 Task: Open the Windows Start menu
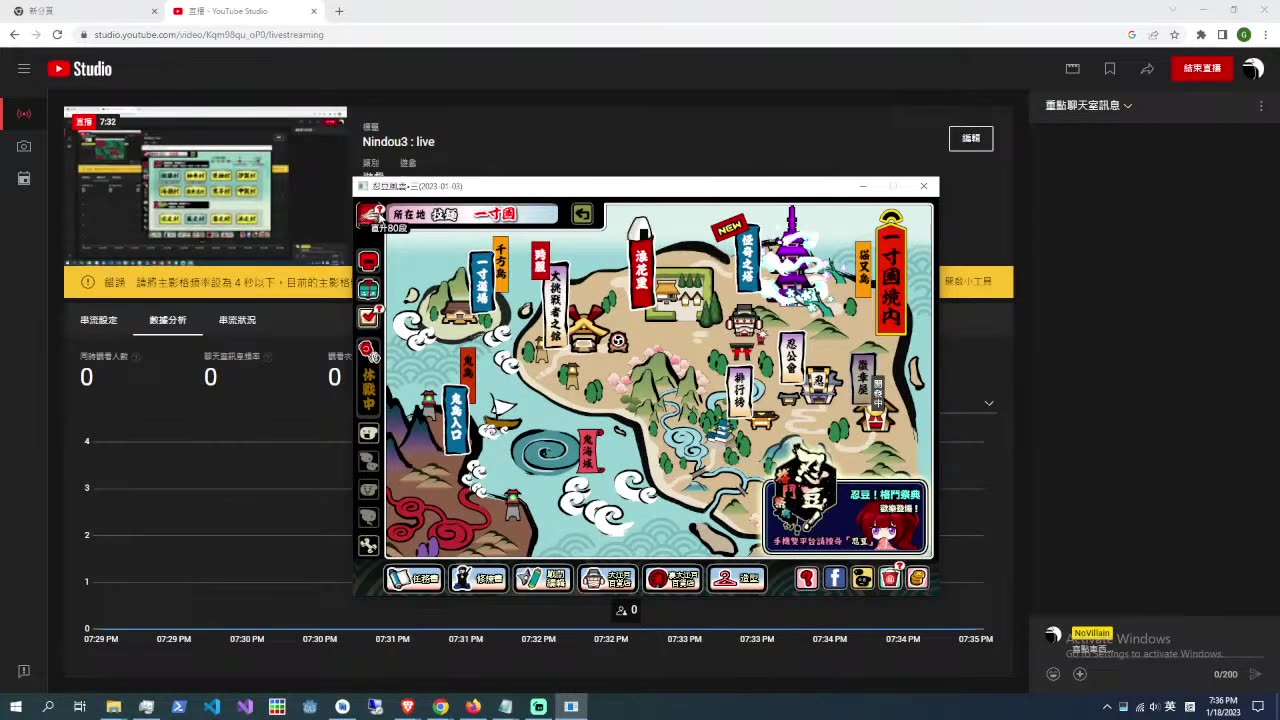(16, 706)
